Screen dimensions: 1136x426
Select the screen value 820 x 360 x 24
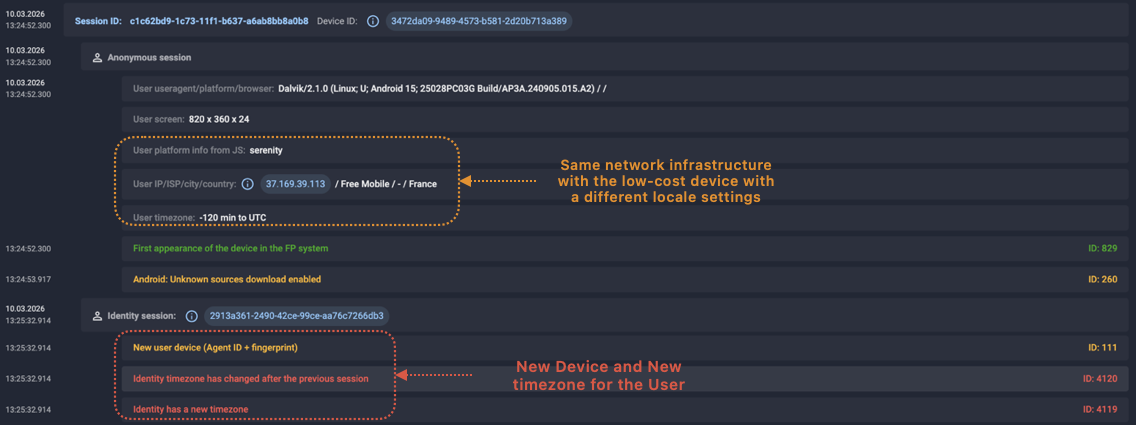coord(219,119)
